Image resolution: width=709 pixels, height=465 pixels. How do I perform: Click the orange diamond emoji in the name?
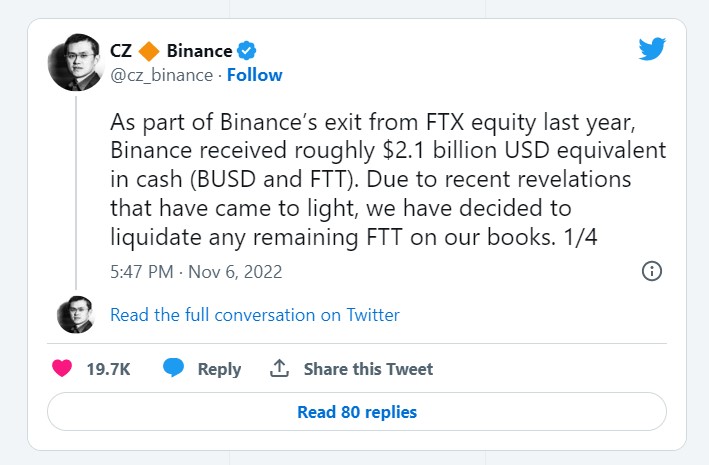tap(149, 51)
